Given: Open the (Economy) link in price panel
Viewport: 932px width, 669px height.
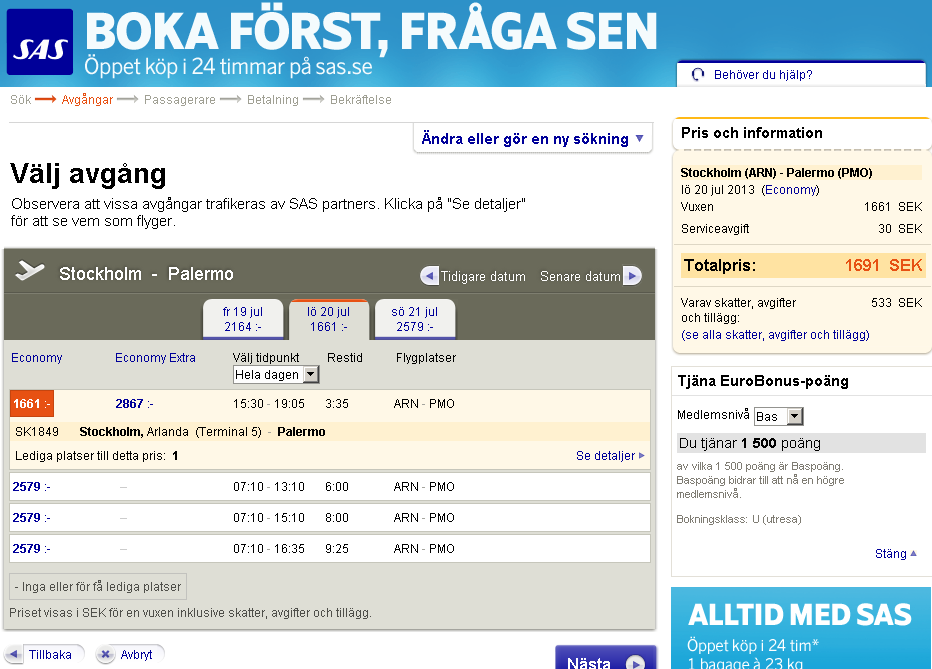Looking at the screenshot, I should [791, 190].
